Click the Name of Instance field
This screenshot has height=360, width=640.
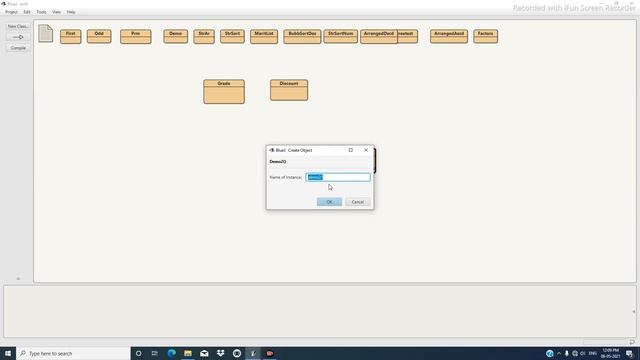point(338,177)
